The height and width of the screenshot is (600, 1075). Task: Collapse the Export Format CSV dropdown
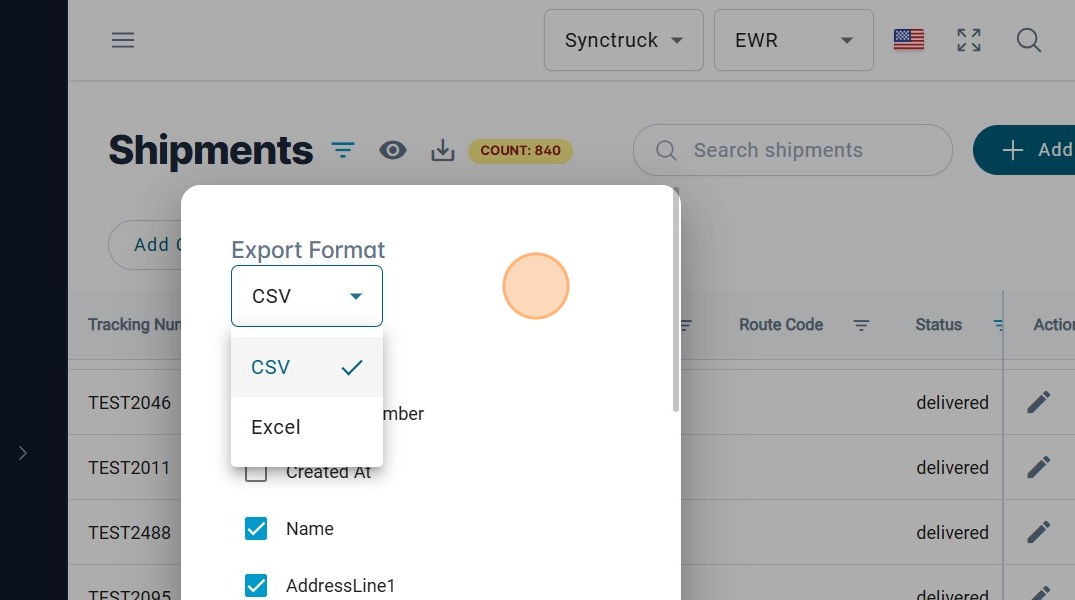click(306, 296)
